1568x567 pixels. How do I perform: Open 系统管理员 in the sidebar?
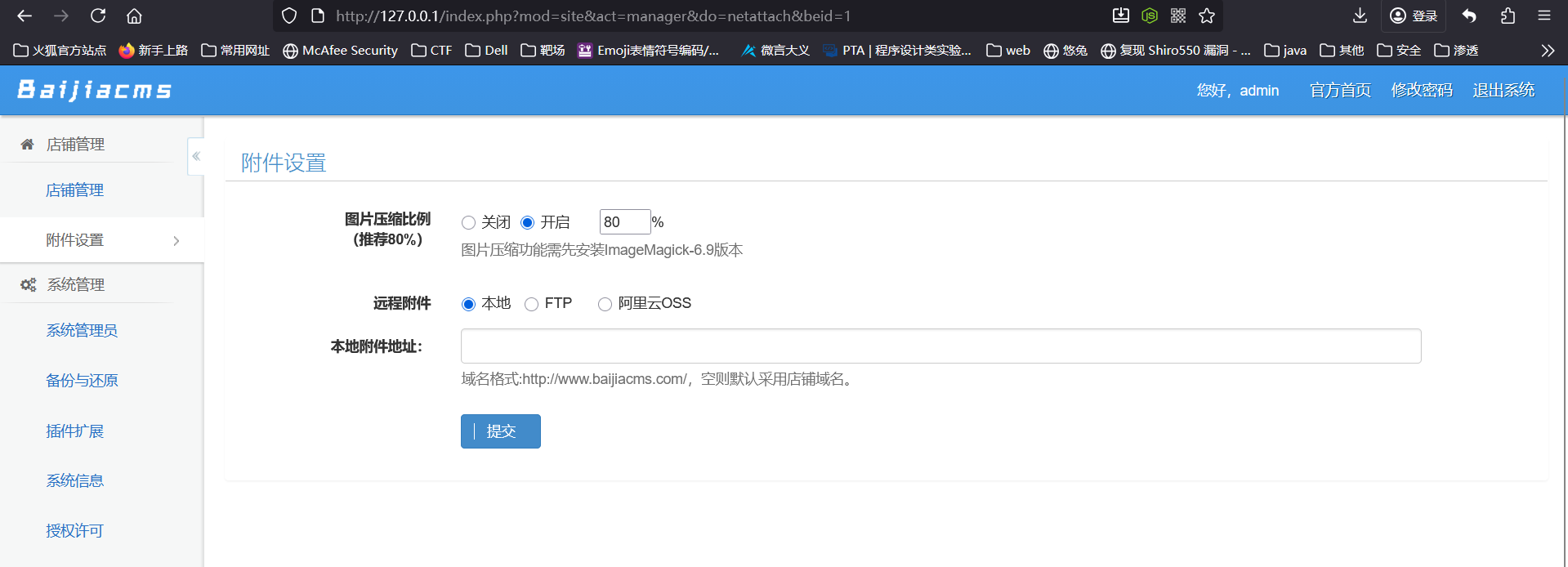[82, 331]
